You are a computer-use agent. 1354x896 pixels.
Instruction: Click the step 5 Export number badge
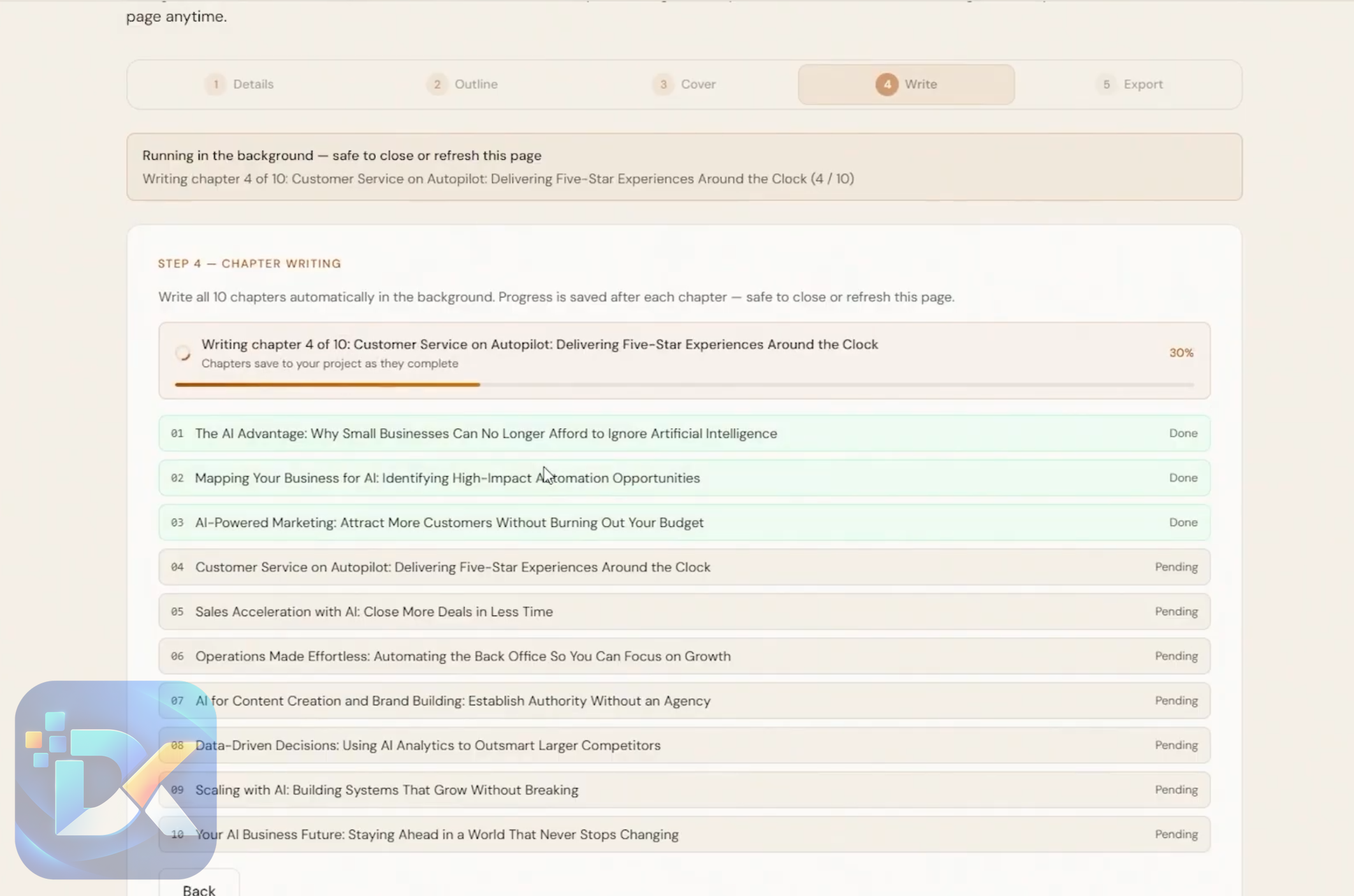(x=1106, y=84)
